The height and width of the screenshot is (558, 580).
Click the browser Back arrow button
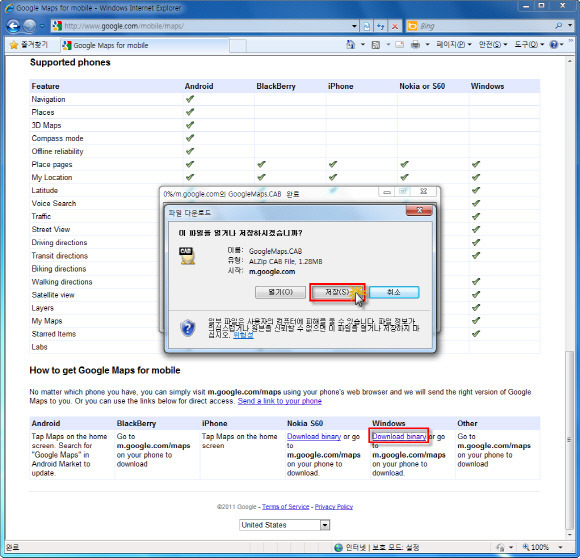(x=14, y=26)
